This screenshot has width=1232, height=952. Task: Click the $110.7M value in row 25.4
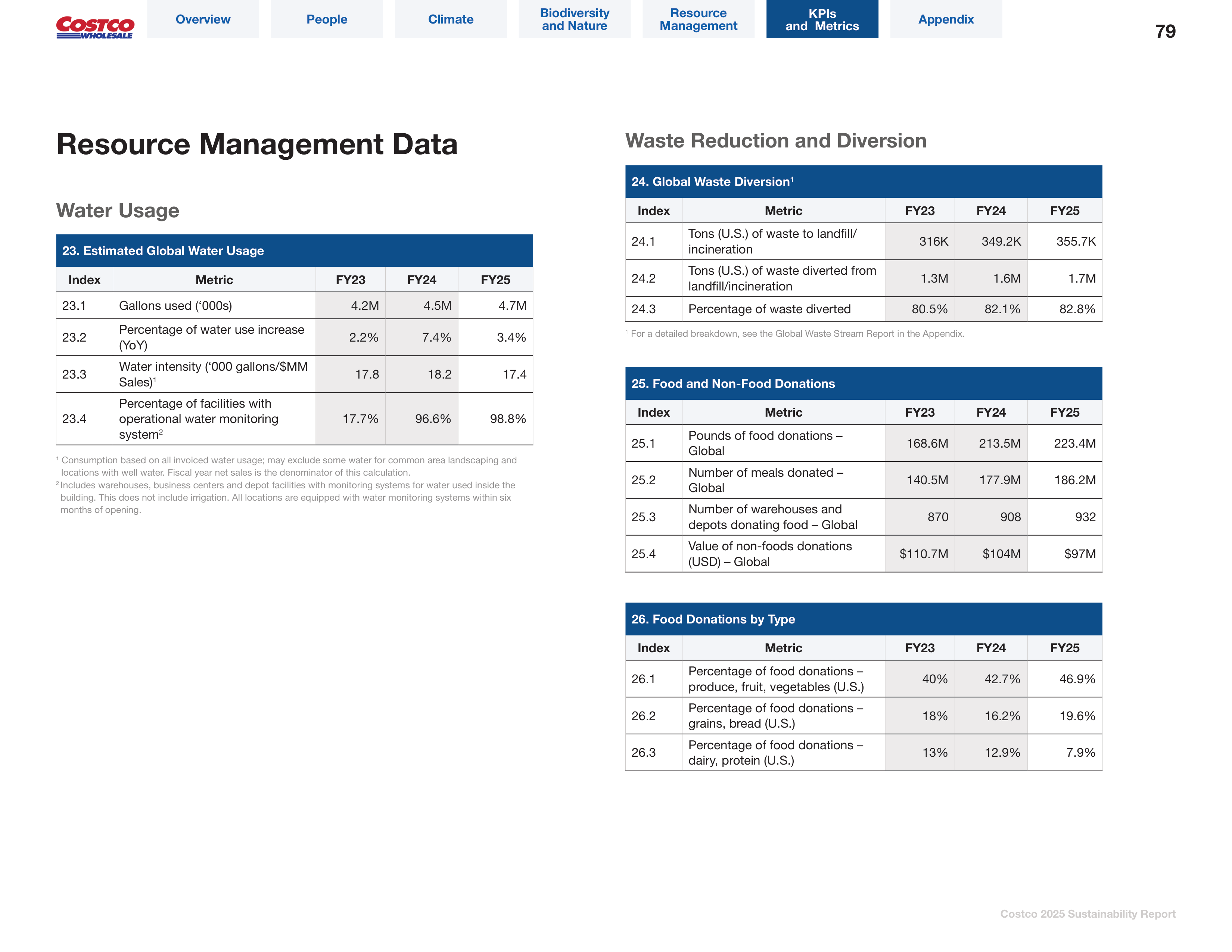(923, 554)
